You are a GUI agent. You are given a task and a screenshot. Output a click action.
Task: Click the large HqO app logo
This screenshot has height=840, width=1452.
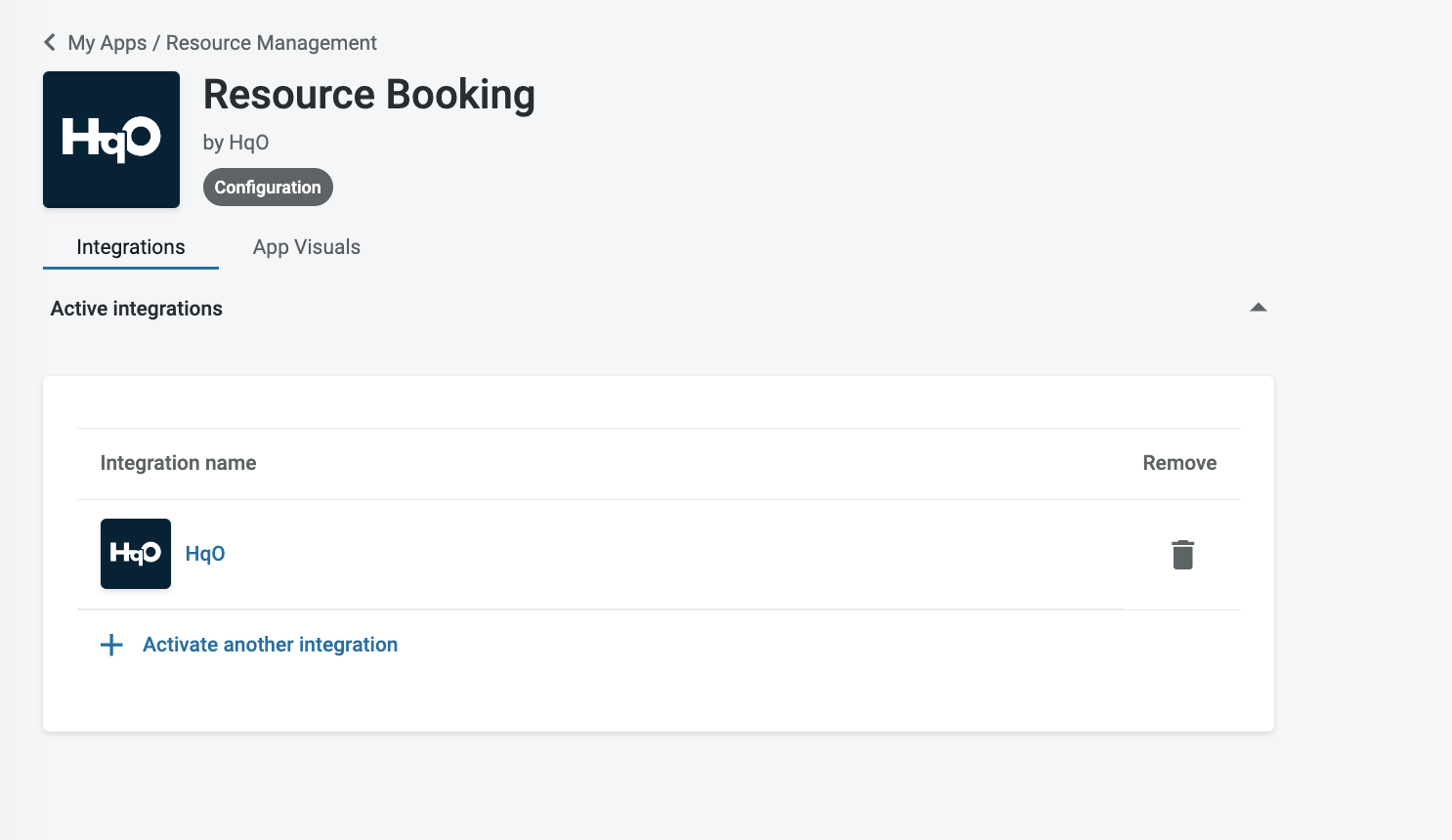pos(111,140)
